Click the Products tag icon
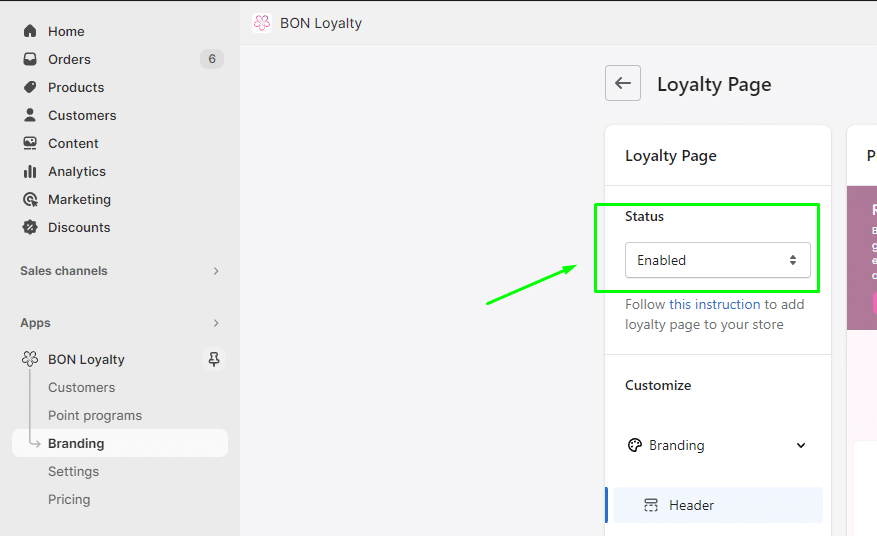 click(30, 87)
